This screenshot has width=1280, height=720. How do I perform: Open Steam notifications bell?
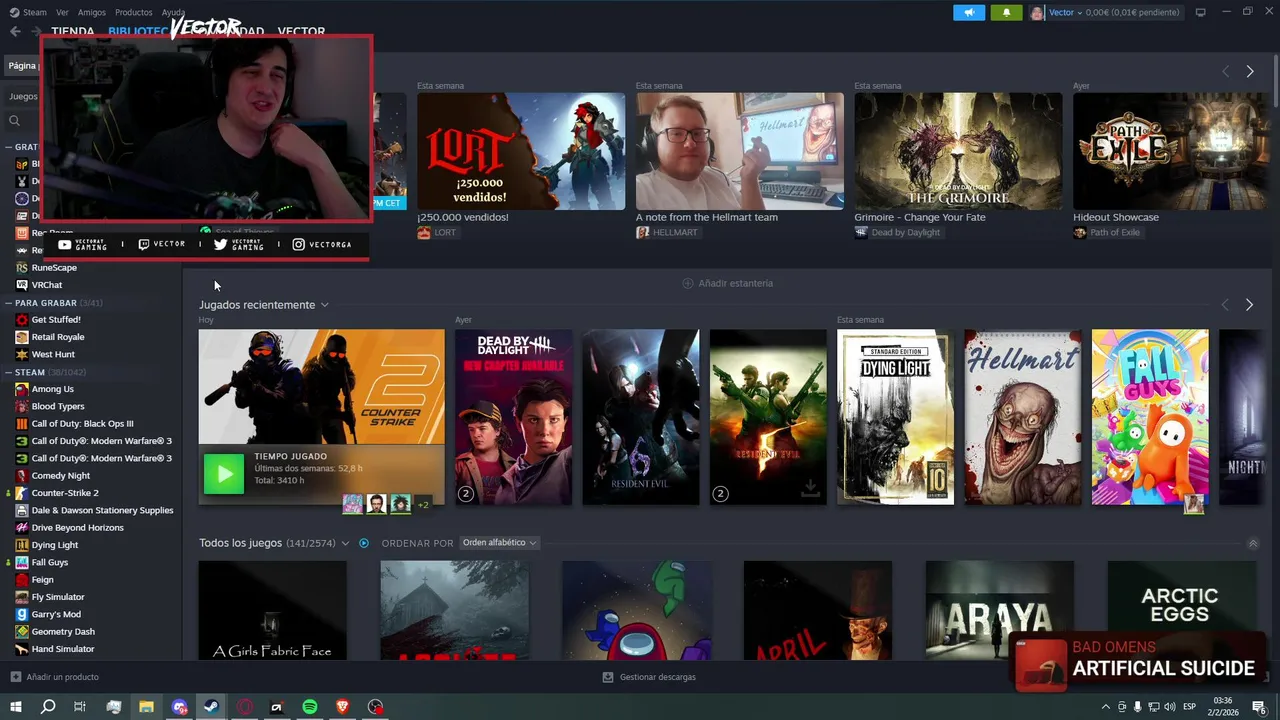[x=1005, y=12]
